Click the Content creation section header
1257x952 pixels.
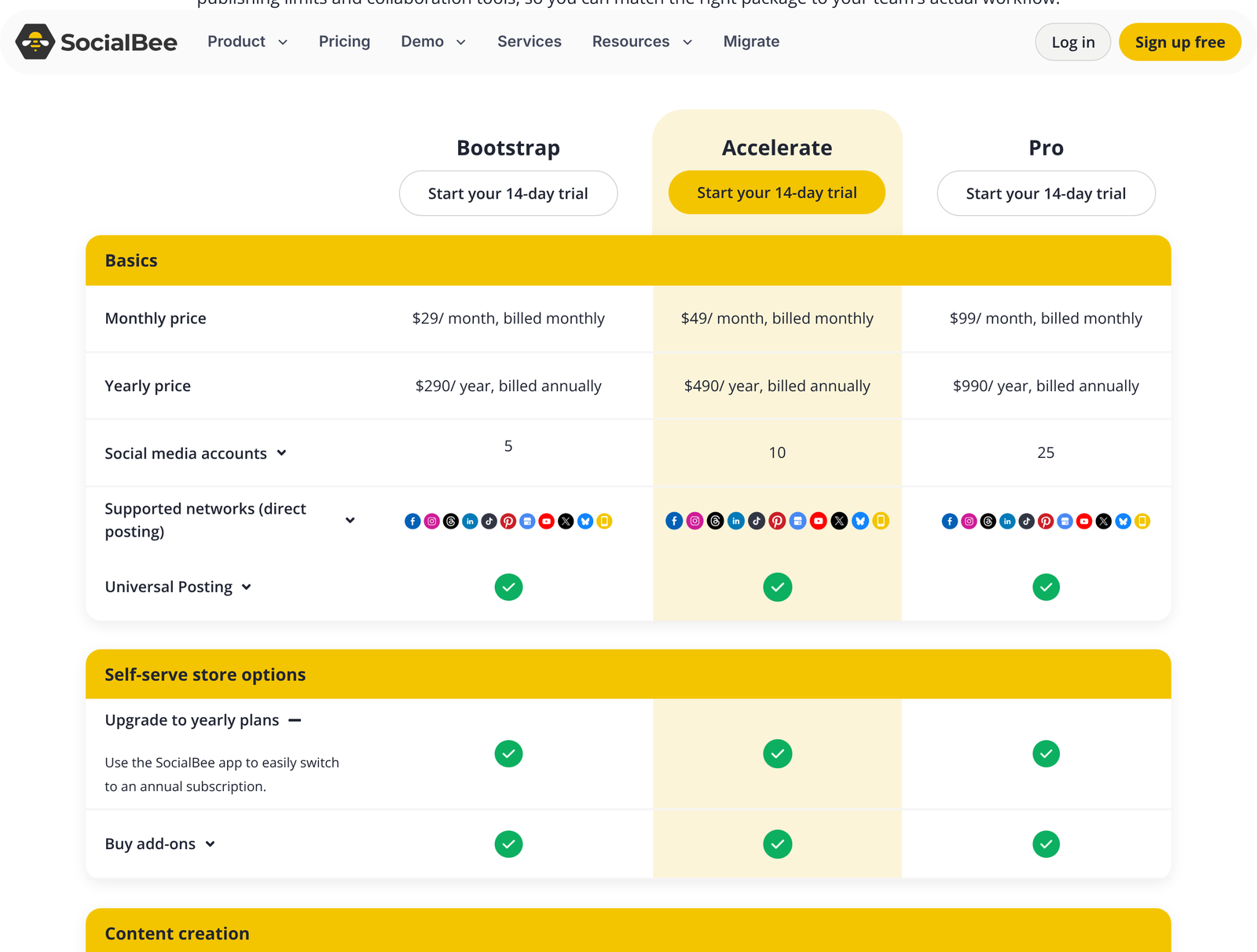(x=628, y=931)
